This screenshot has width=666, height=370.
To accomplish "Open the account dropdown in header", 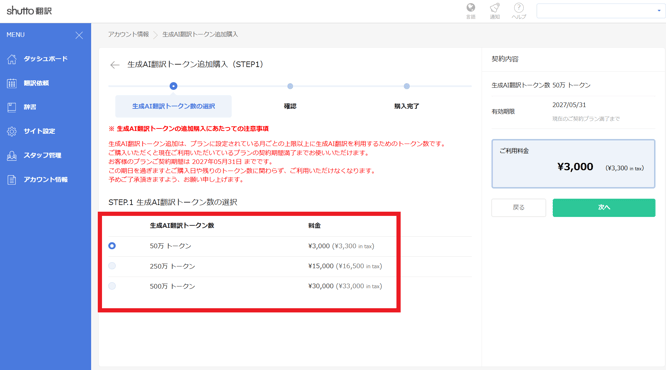I will tap(600, 11).
